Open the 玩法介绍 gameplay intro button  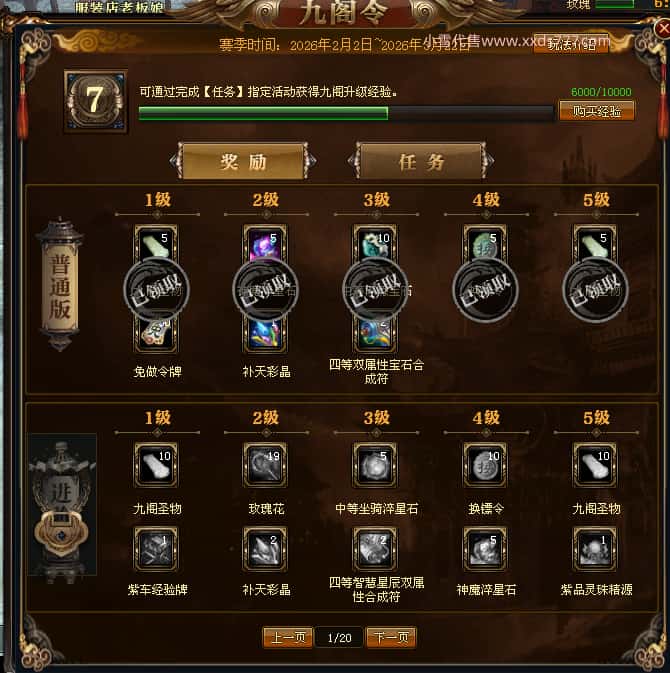click(x=571, y=43)
